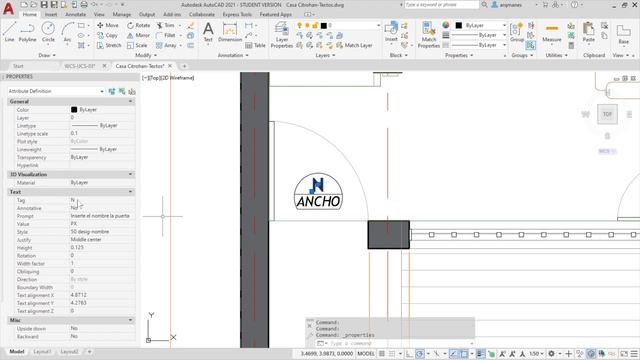Click the Group tool
Viewport: 640px width, 360px height.
(x=517, y=33)
